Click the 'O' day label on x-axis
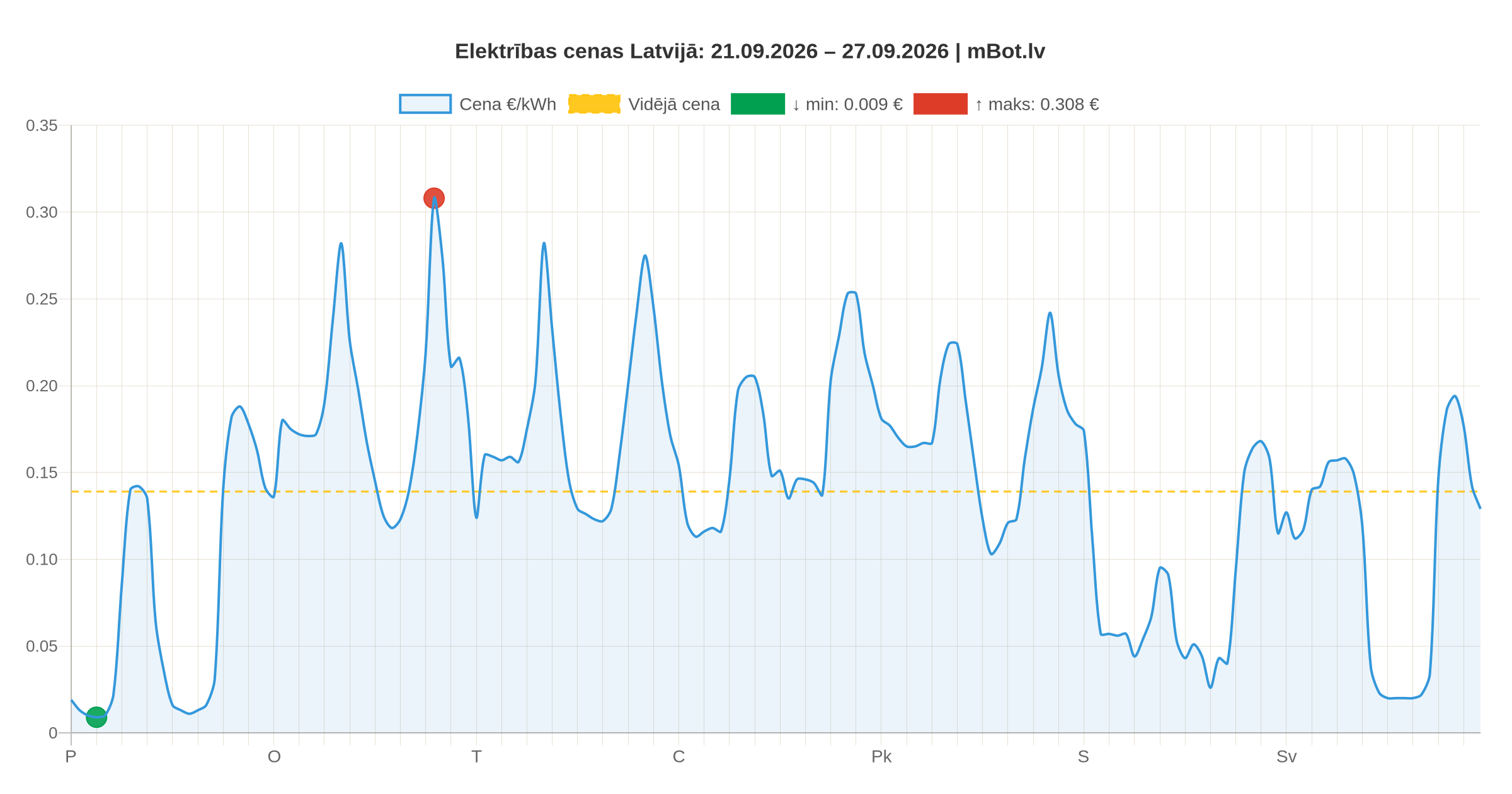This screenshot has width=1512, height=794. pos(274,757)
